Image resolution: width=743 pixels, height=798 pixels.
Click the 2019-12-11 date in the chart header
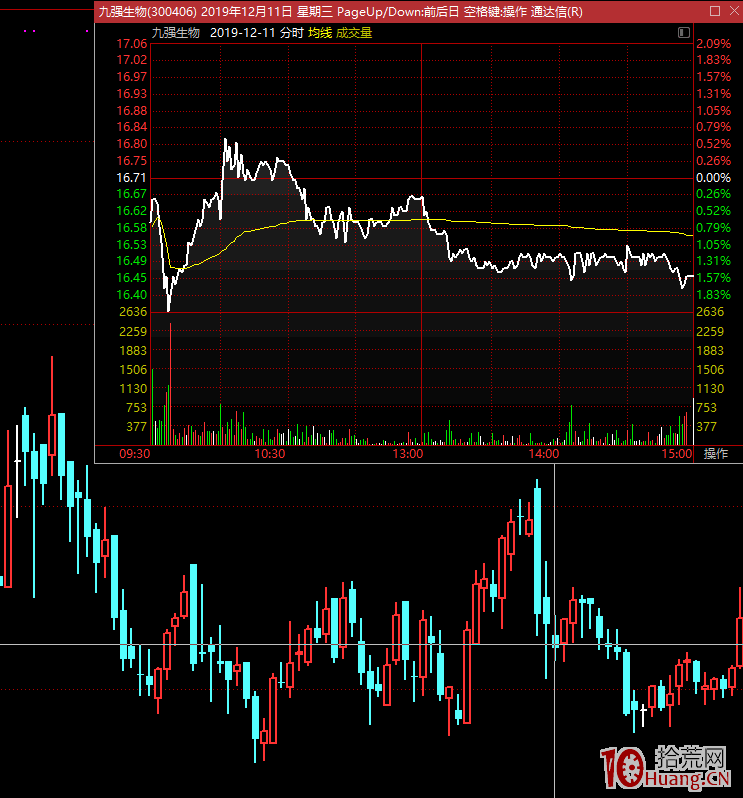coord(243,33)
